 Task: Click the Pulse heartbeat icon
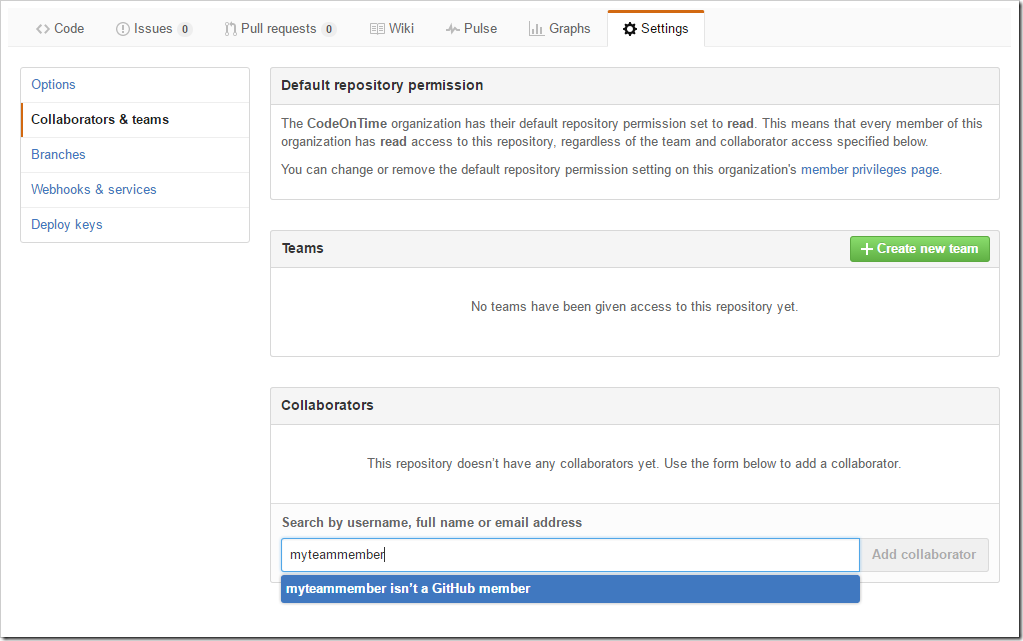453,29
